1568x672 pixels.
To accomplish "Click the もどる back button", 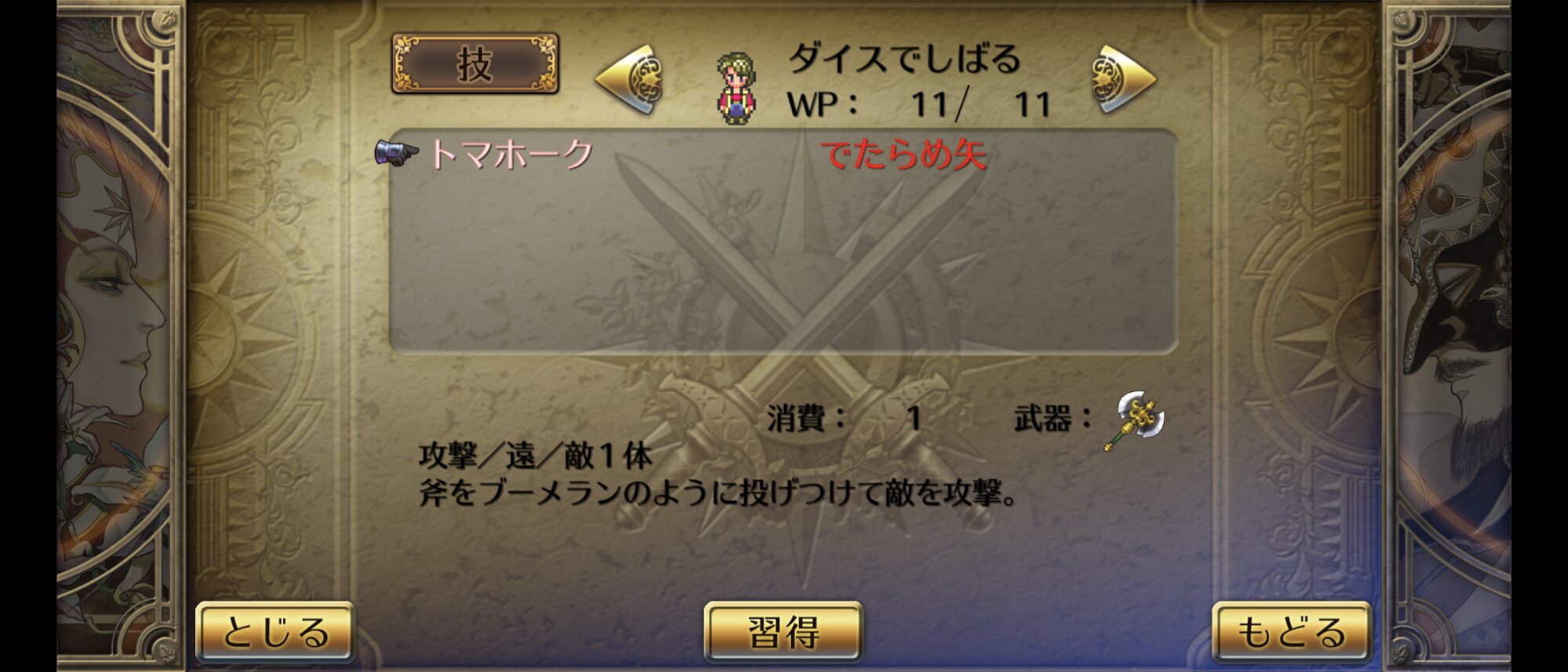I will tap(1291, 632).
